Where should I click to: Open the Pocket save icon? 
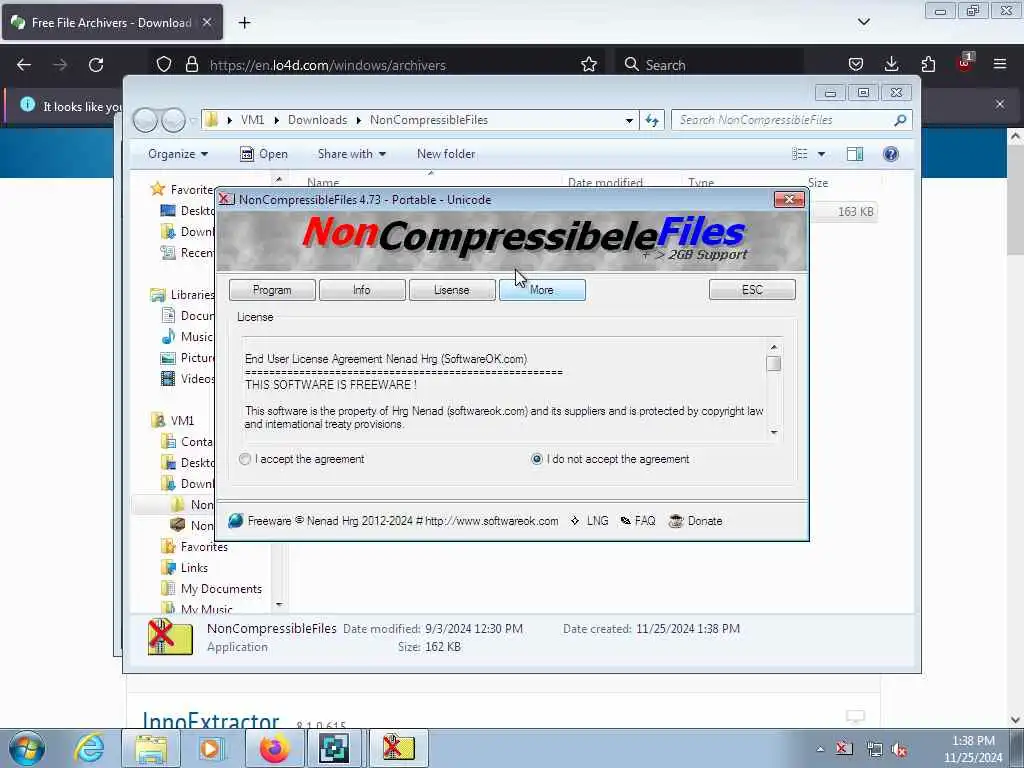(x=856, y=65)
